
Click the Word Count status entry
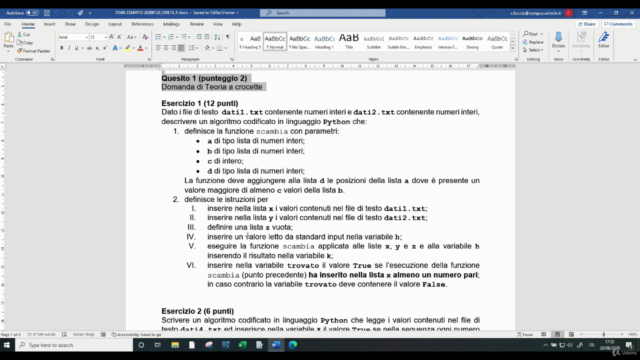[x=41, y=334]
